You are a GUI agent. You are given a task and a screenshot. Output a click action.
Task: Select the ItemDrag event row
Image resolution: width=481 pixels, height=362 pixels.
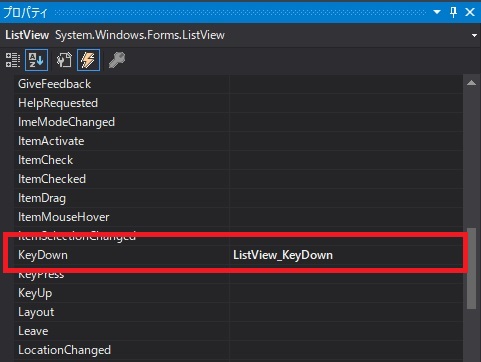[238, 198]
